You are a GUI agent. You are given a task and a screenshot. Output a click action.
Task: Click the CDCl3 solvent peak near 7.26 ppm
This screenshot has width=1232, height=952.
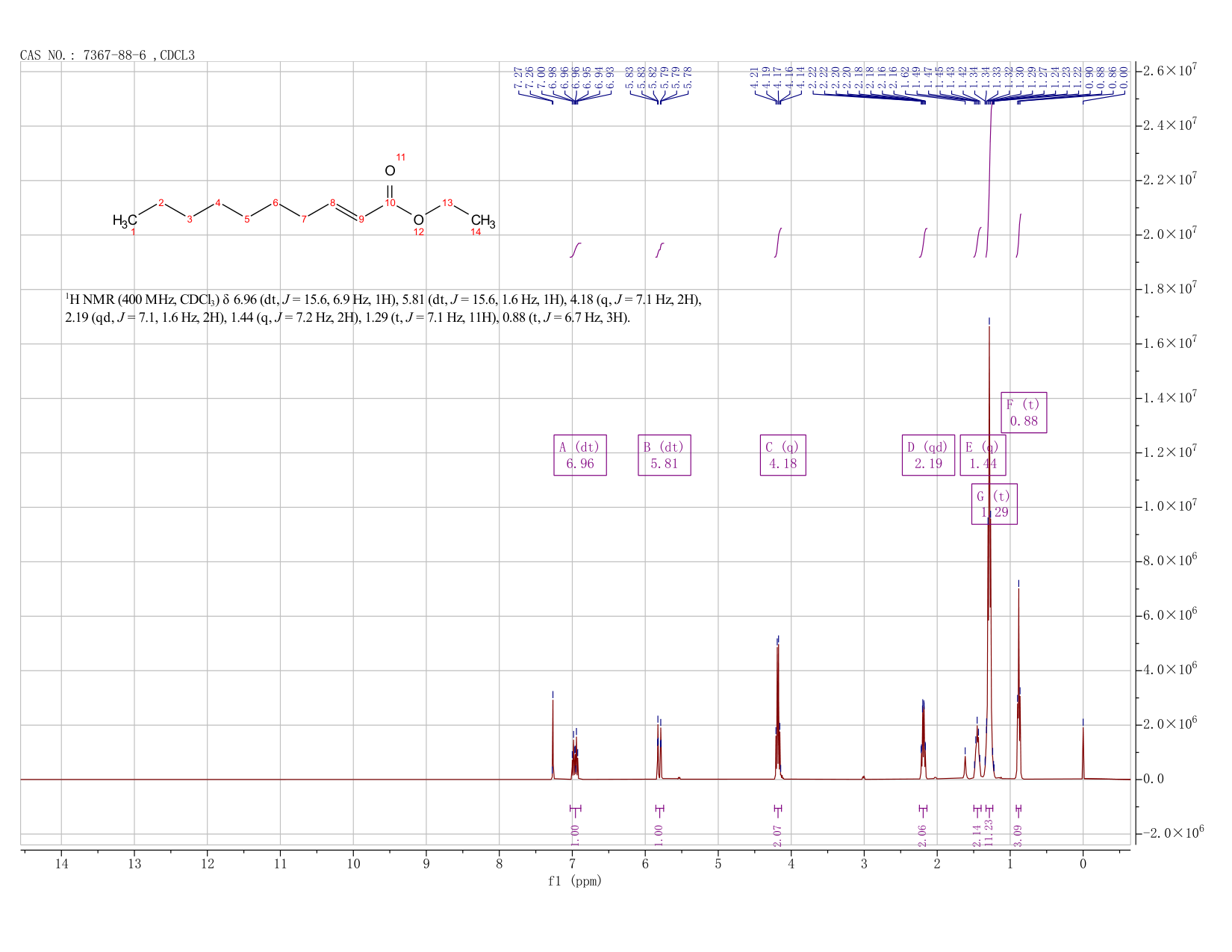[553, 739]
